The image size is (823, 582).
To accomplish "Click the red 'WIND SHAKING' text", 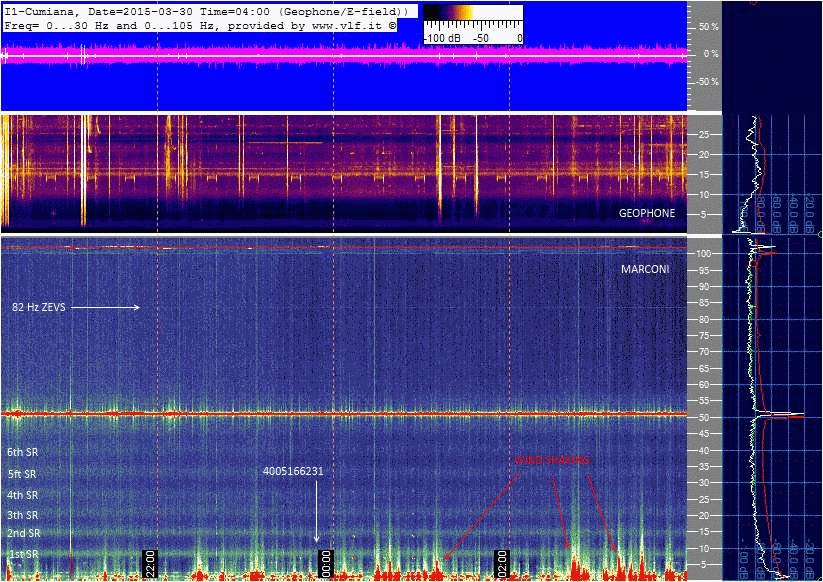I will pyautogui.click(x=552, y=460).
